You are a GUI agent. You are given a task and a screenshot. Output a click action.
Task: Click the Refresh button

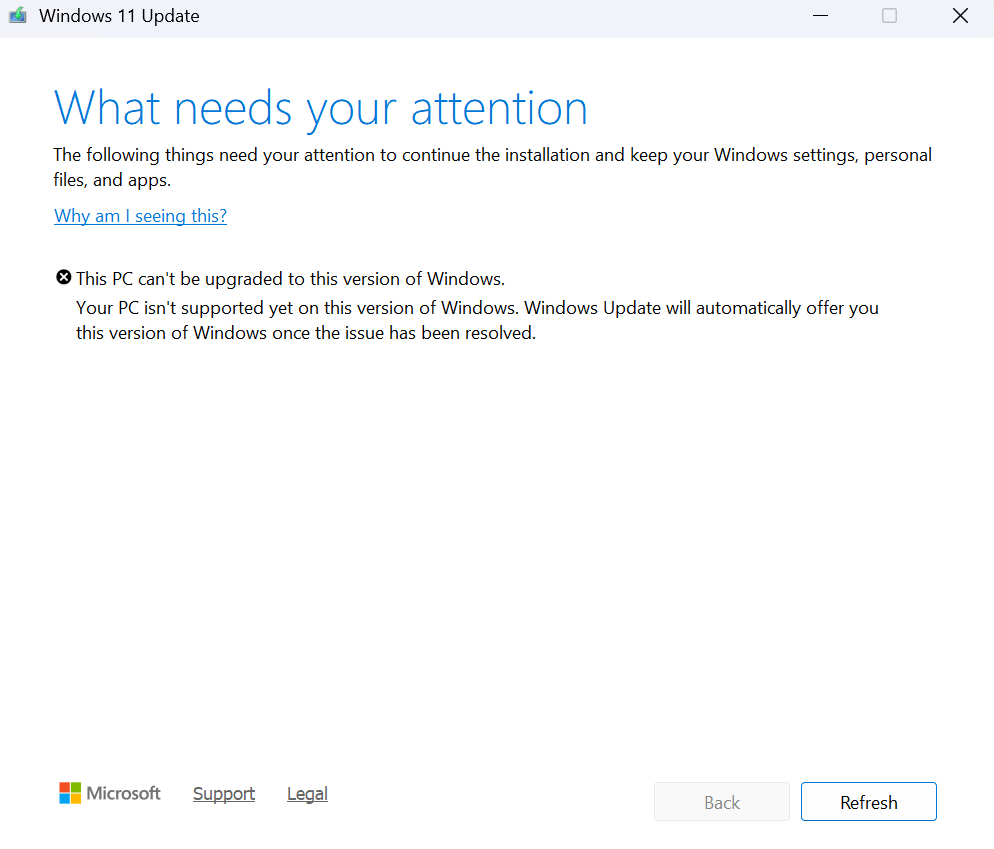tap(868, 802)
